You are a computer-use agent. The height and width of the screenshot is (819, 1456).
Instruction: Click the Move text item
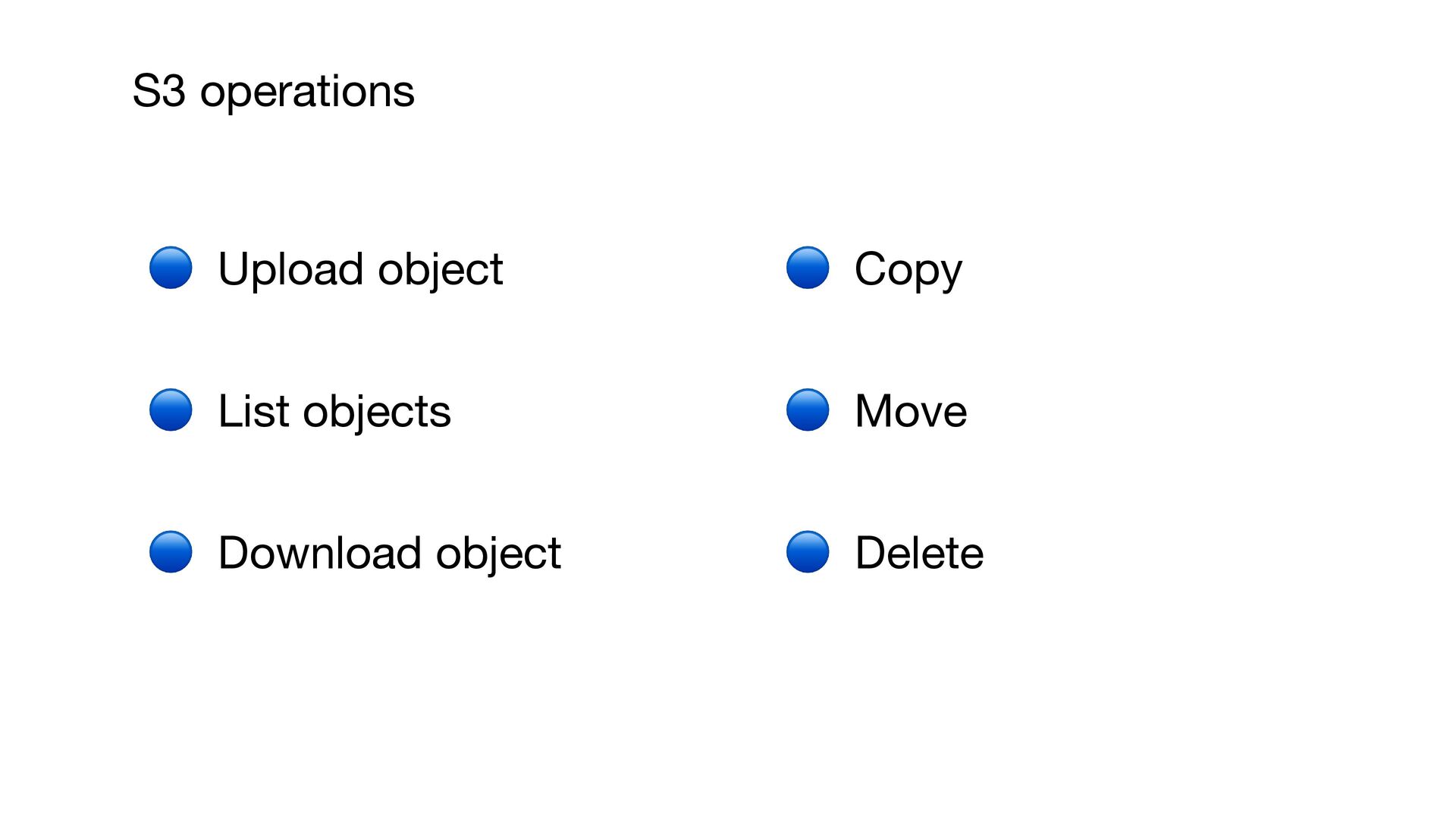point(910,411)
